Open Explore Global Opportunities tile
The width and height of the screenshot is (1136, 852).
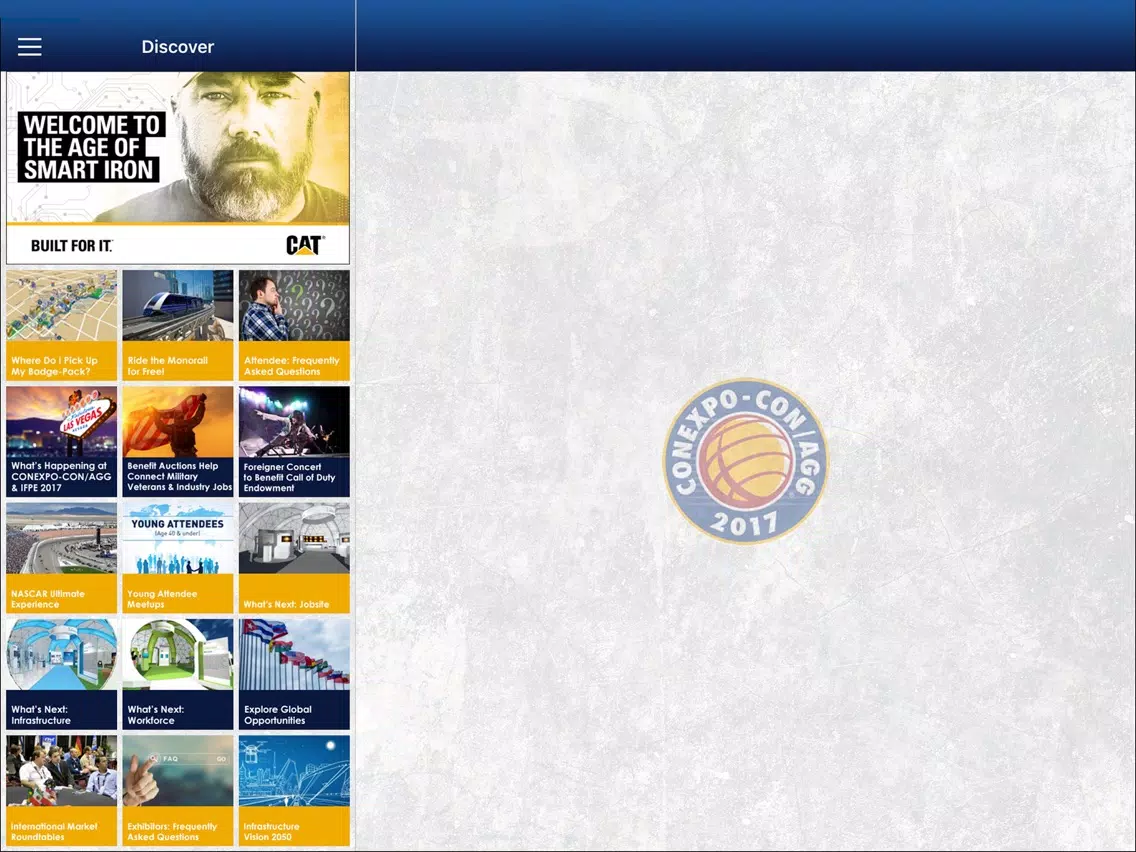(294, 674)
